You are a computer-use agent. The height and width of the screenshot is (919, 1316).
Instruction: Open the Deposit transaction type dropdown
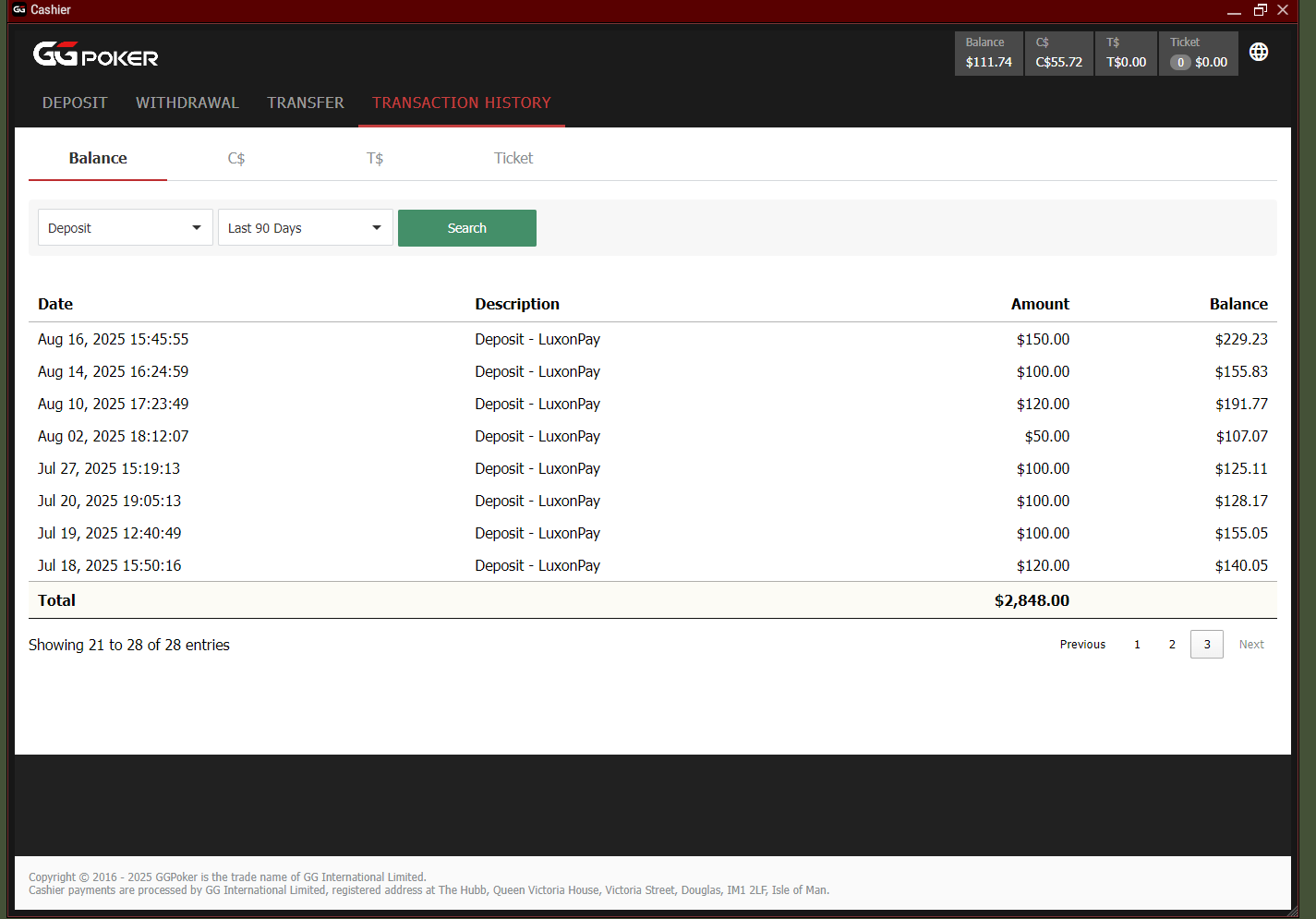(125, 228)
